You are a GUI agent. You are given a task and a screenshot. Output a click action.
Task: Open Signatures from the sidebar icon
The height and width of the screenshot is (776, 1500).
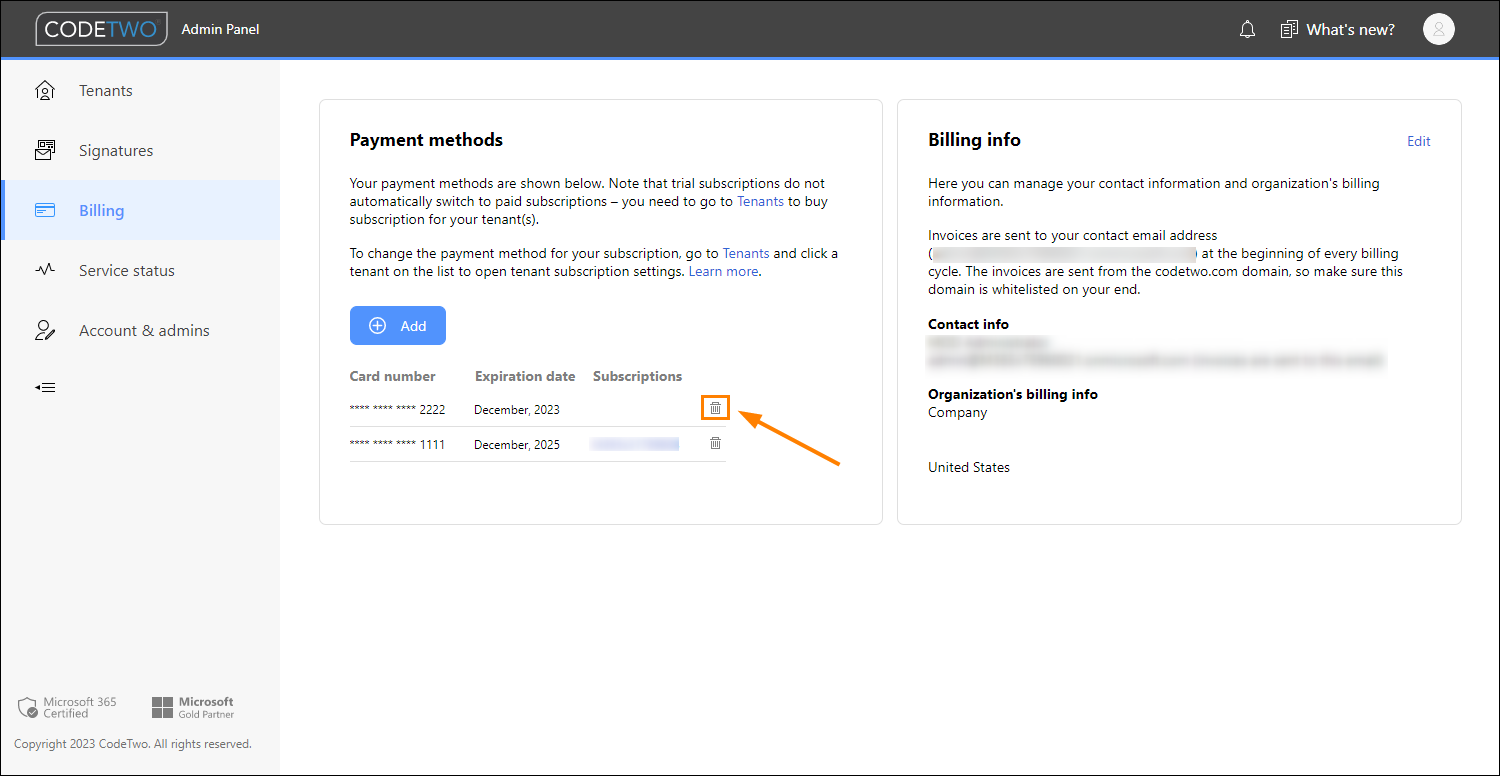coord(45,150)
